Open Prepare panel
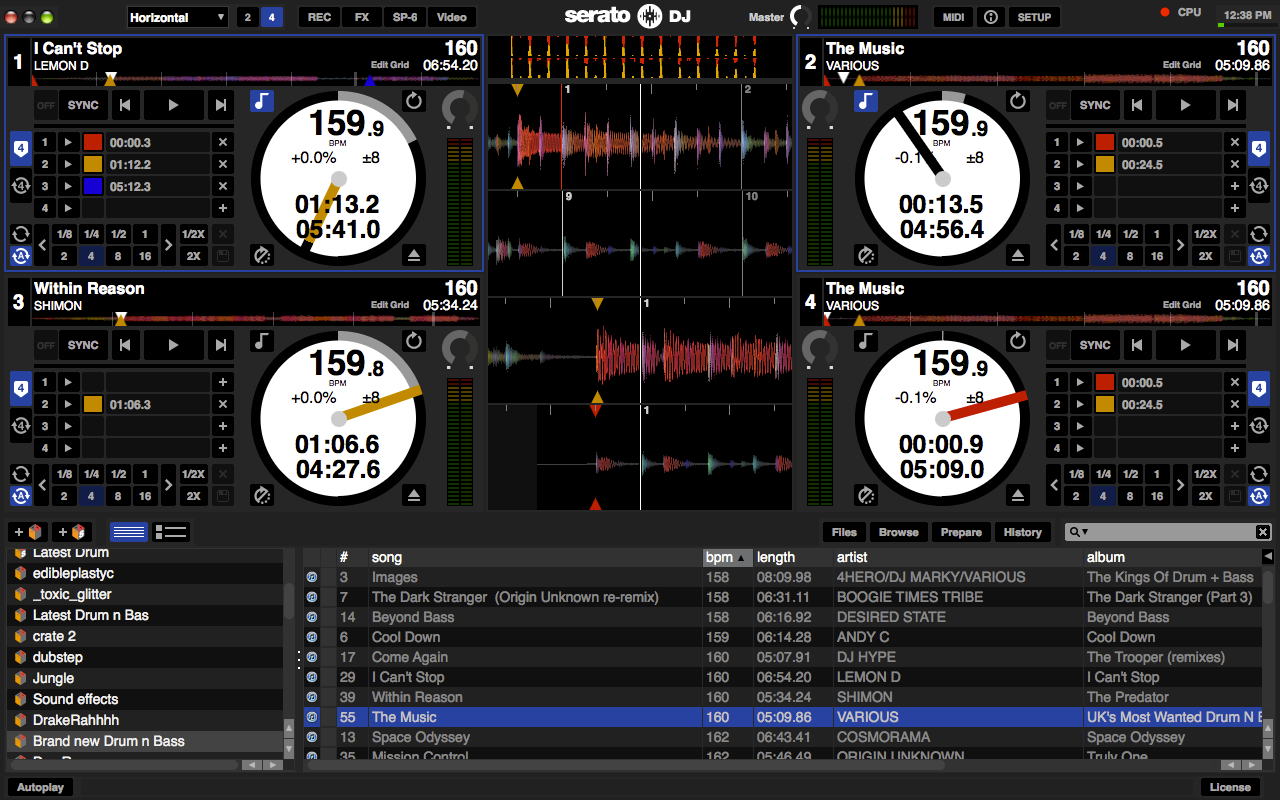This screenshot has height=800, width=1280. point(961,532)
